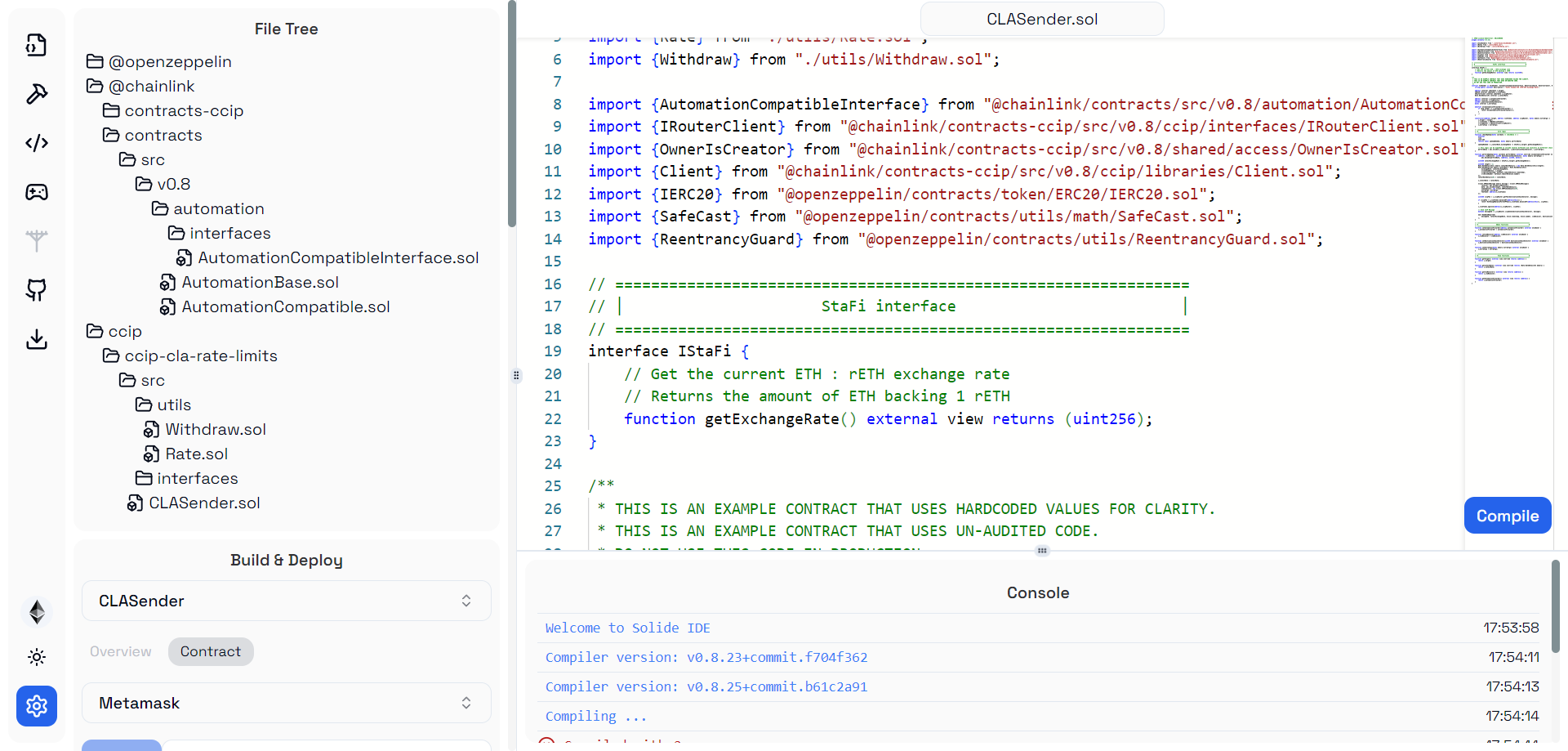Viewport: 1568px width, 751px height.
Task: Click the File Tree heading
Action: (286, 29)
